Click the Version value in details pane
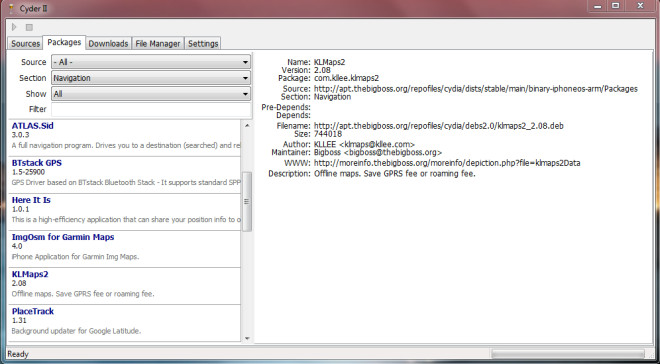The height and width of the screenshot is (364, 660). [322, 70]
